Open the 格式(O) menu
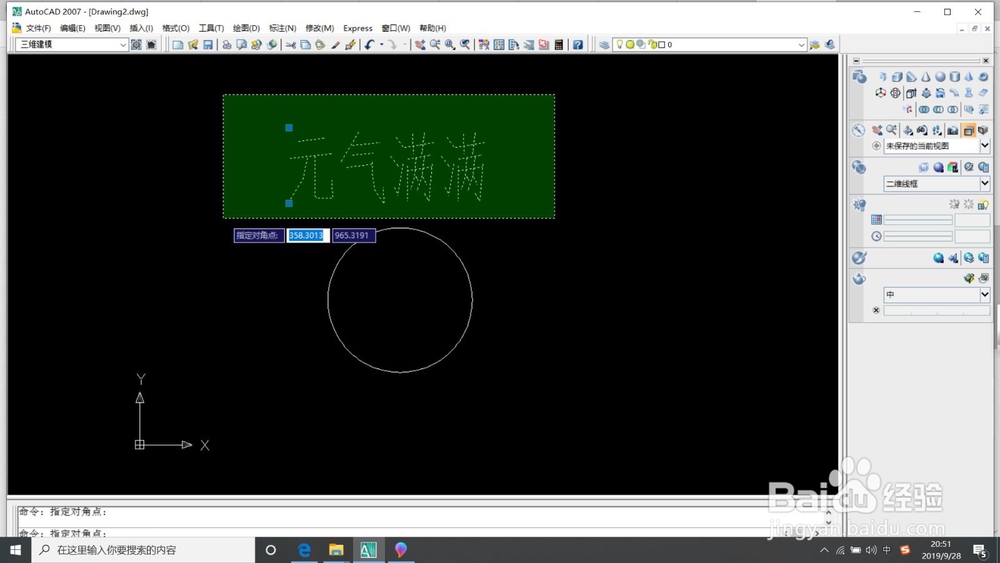 176,28
